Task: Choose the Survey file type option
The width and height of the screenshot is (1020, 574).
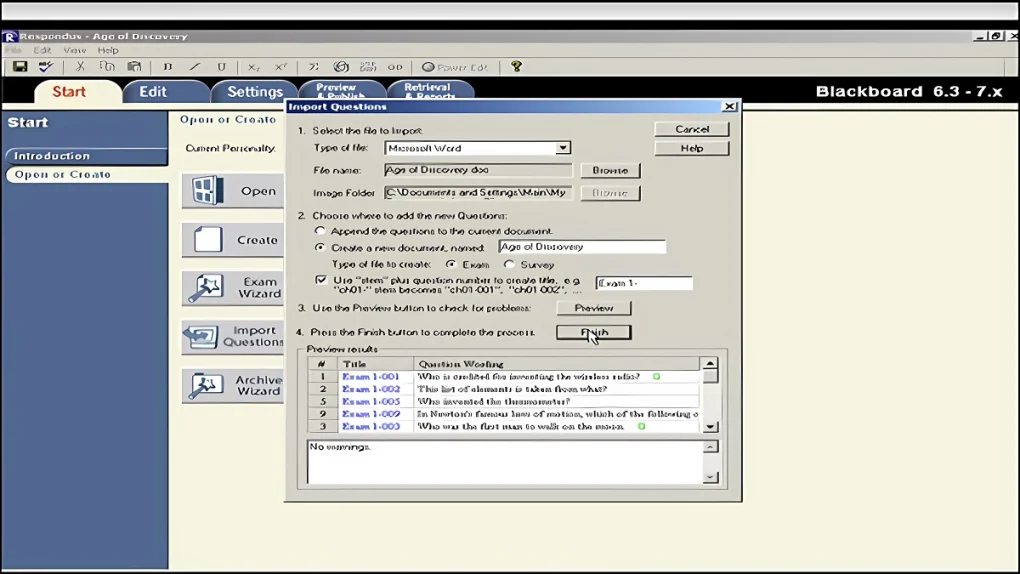Action: pyautogui.click(x=509, y=265)
